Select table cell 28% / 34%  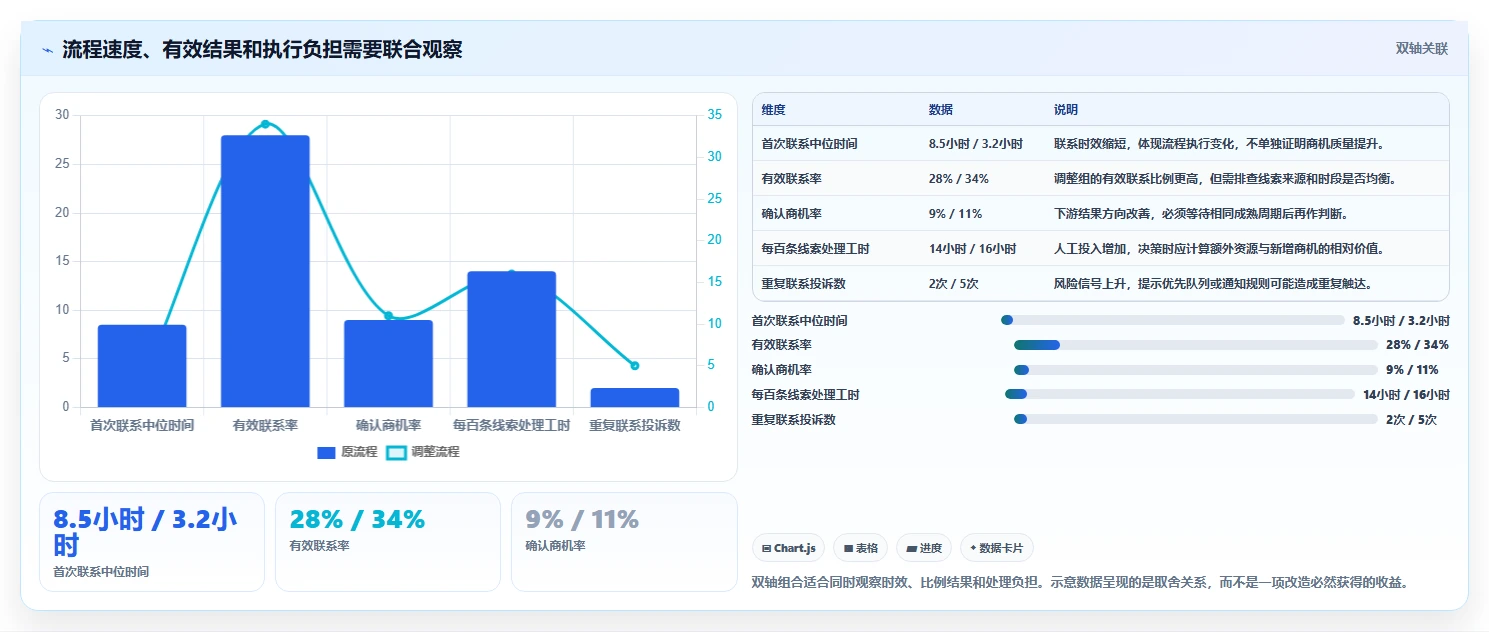point(959,179)
